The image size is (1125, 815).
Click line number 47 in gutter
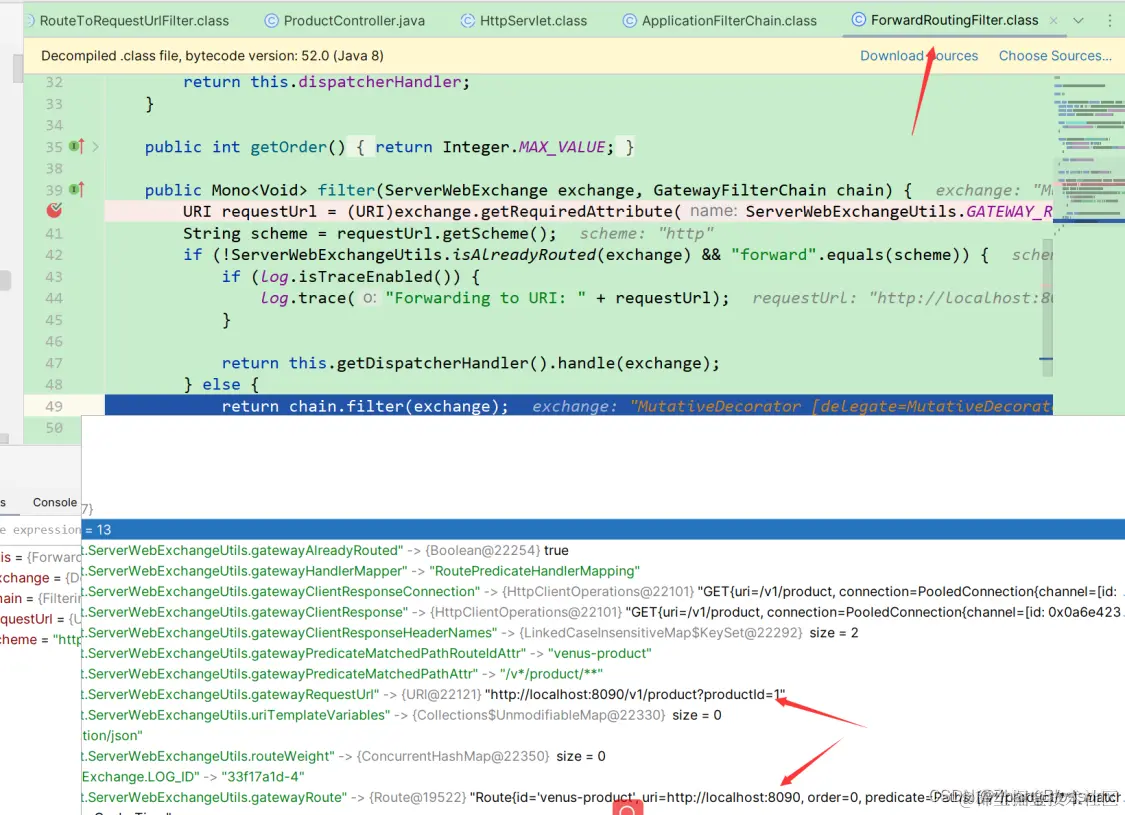pyautogui.click(x=54, y=363)
